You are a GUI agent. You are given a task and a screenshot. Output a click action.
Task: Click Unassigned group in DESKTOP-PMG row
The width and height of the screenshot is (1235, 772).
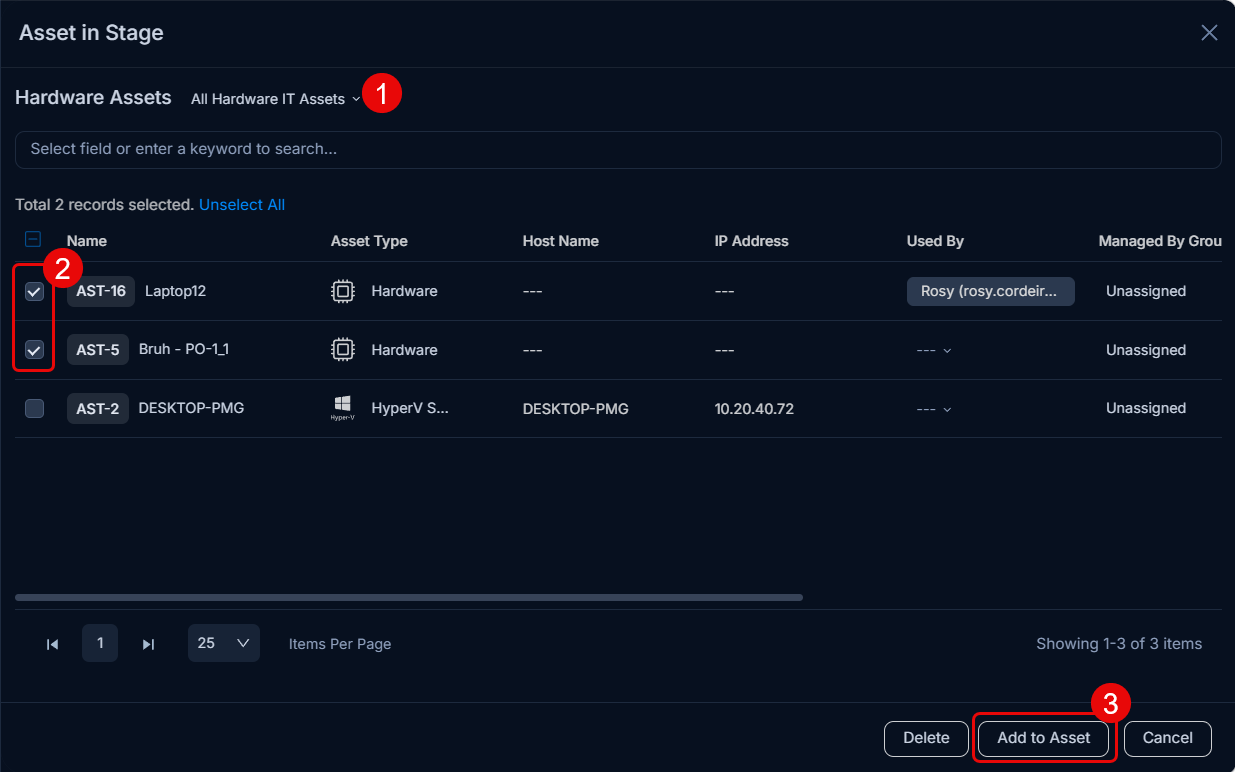coord(1146,408)
